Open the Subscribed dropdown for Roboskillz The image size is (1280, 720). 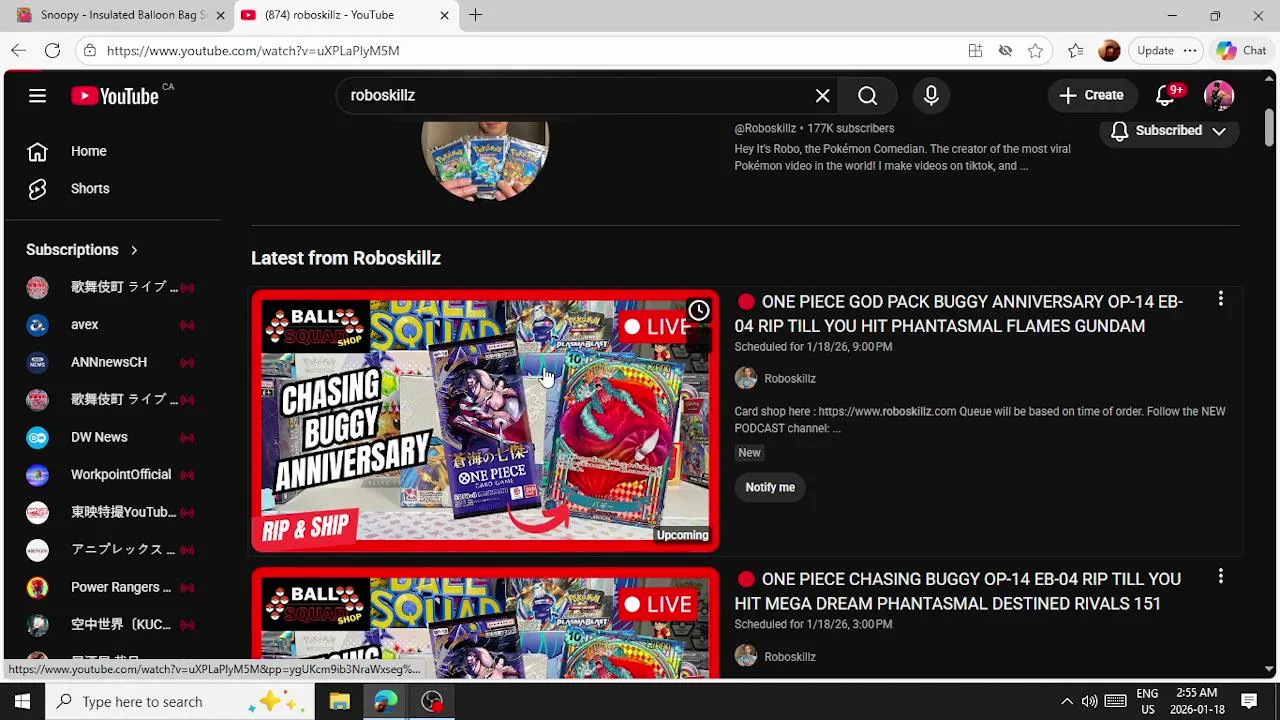(1169, 131)
